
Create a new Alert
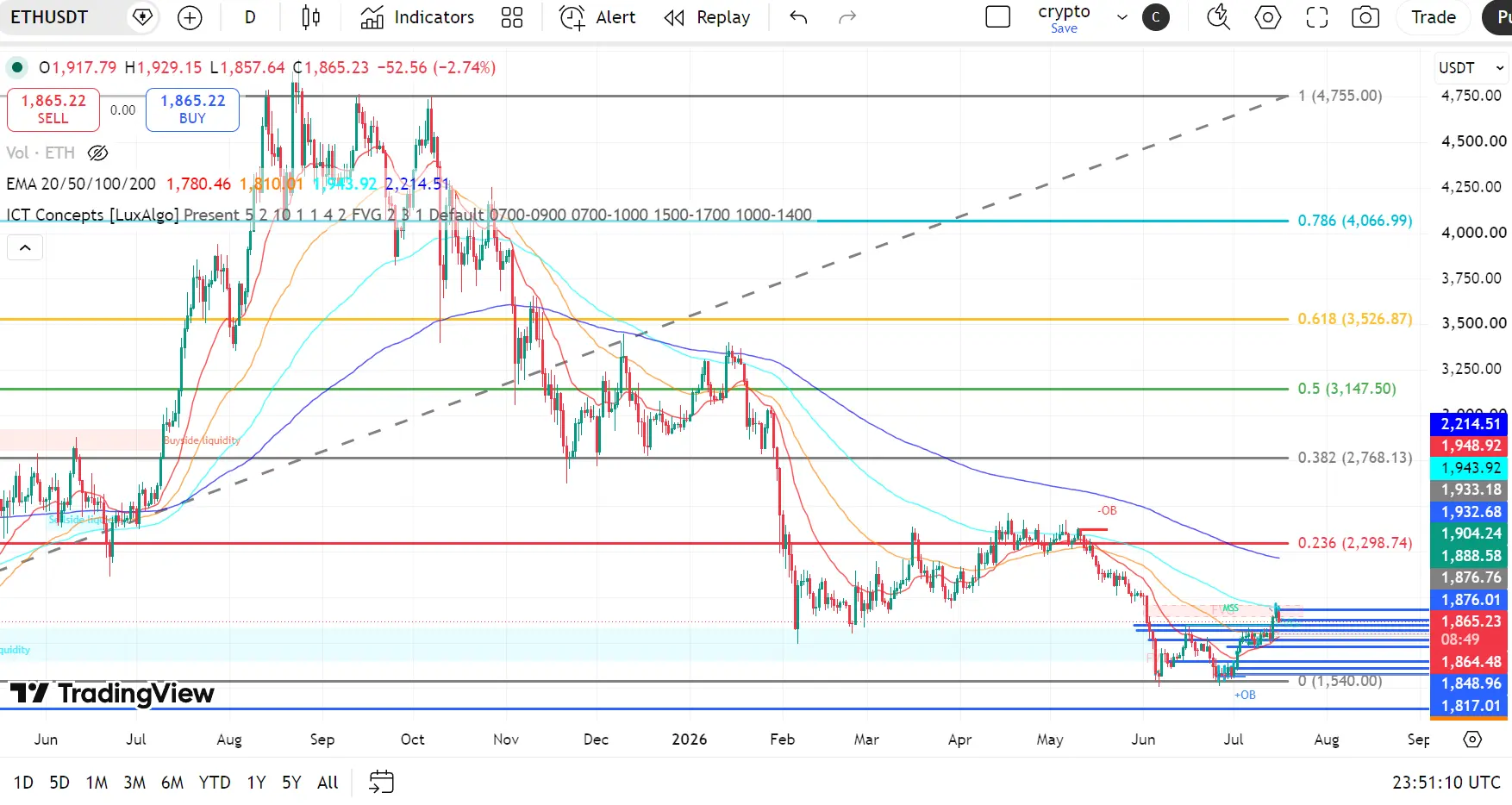597,17
